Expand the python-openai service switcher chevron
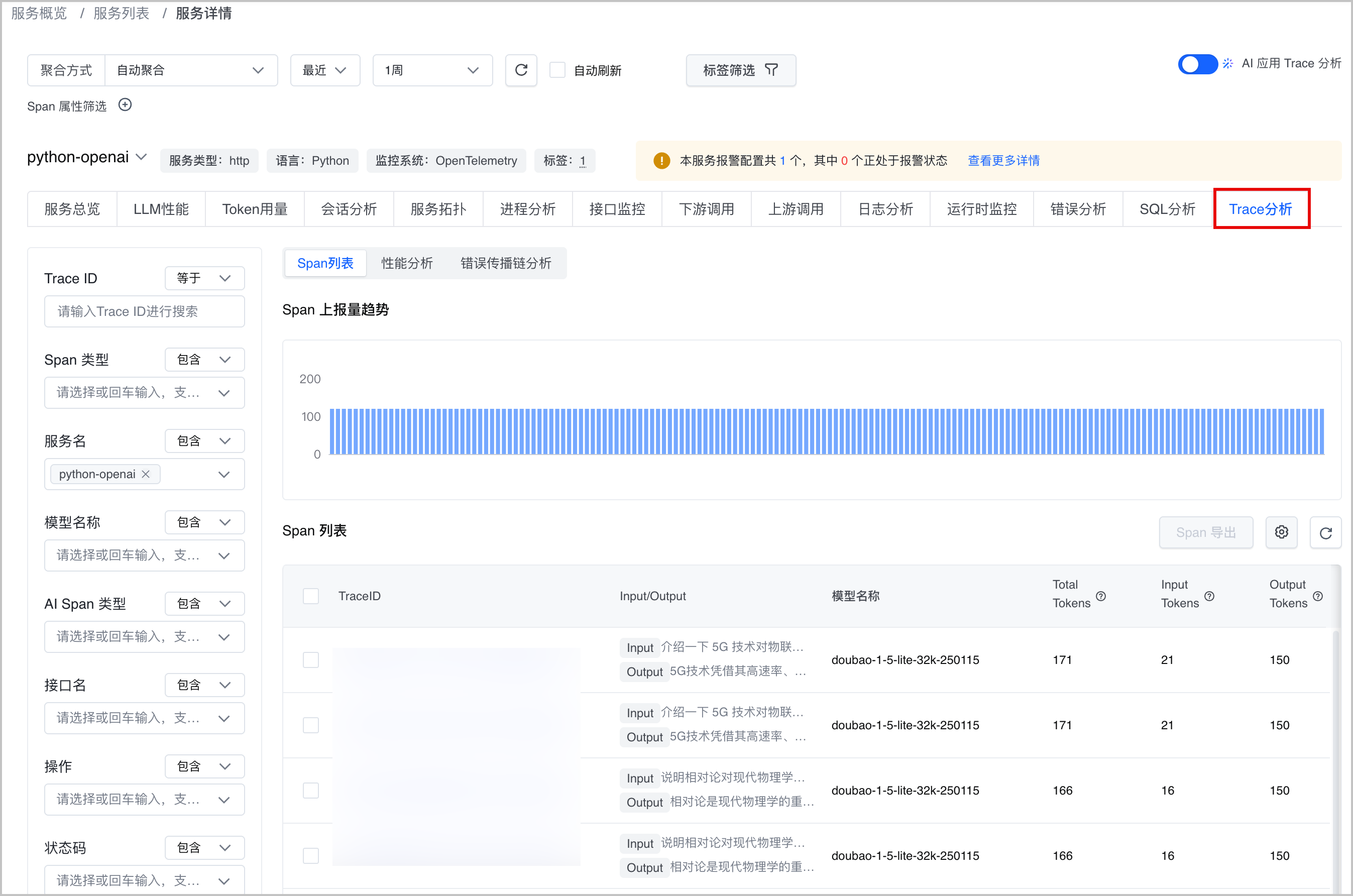This screenshot has width=1353, height=896. tap(142, 157)
